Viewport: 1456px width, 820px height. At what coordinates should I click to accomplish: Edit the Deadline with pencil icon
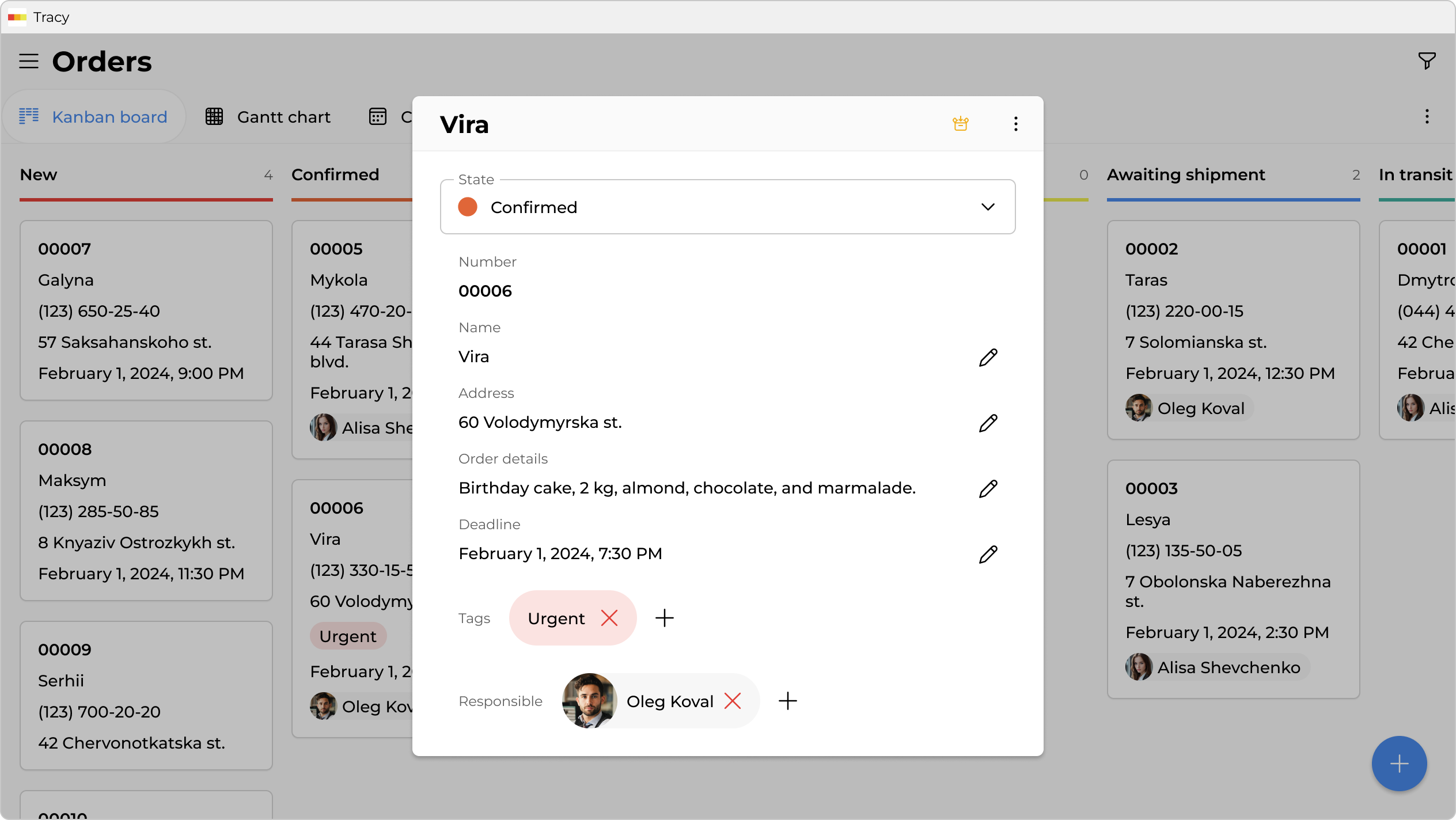988,554
